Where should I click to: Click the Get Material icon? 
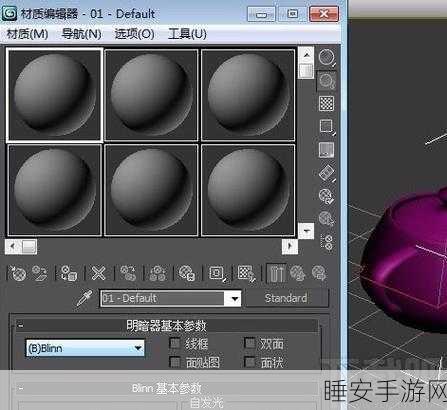tap(17, 273)
